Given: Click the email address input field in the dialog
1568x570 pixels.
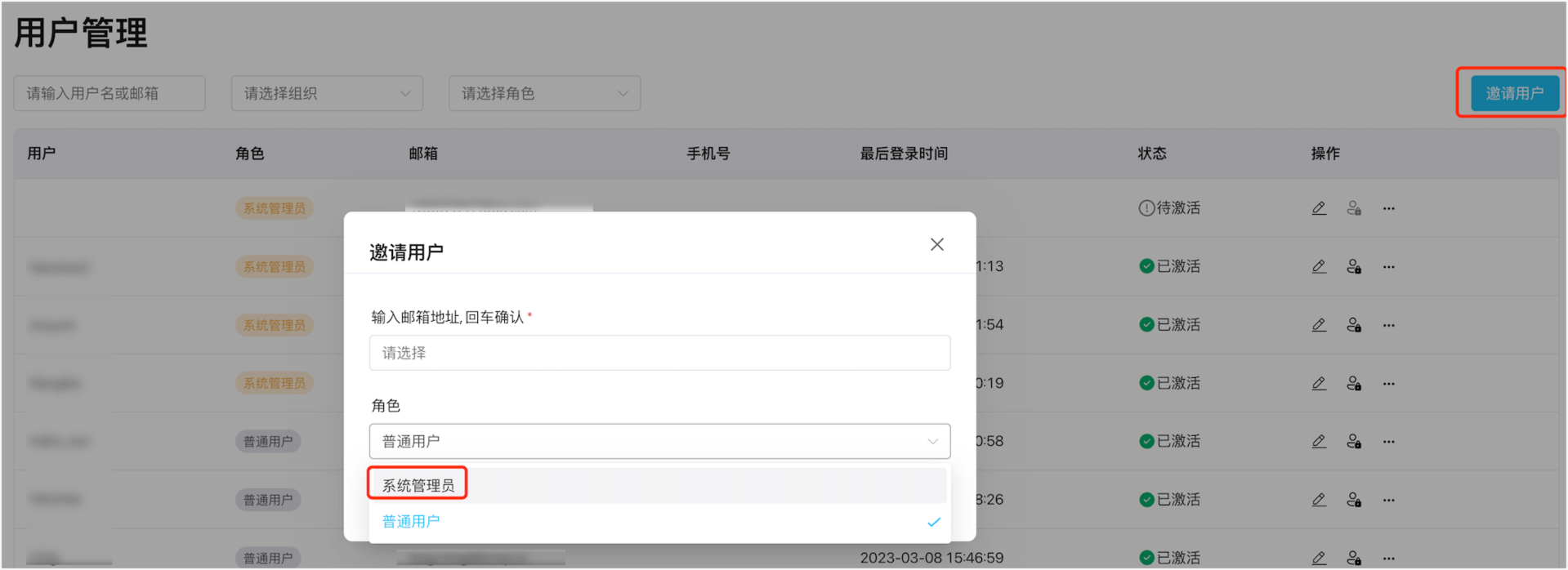Looking at the screenshot, I should (659, 353).
